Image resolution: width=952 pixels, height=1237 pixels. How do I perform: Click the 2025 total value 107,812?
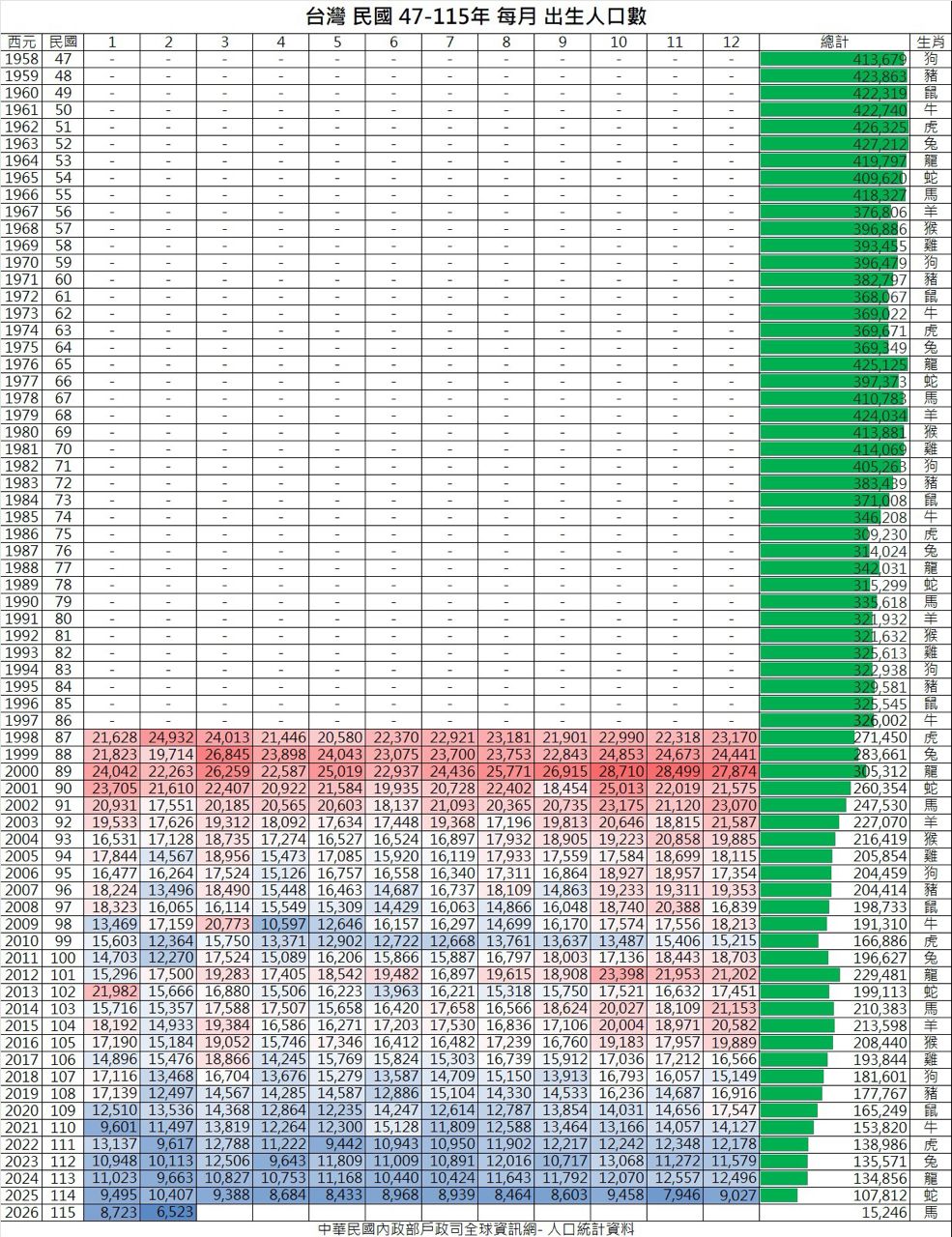point(880,1194)
